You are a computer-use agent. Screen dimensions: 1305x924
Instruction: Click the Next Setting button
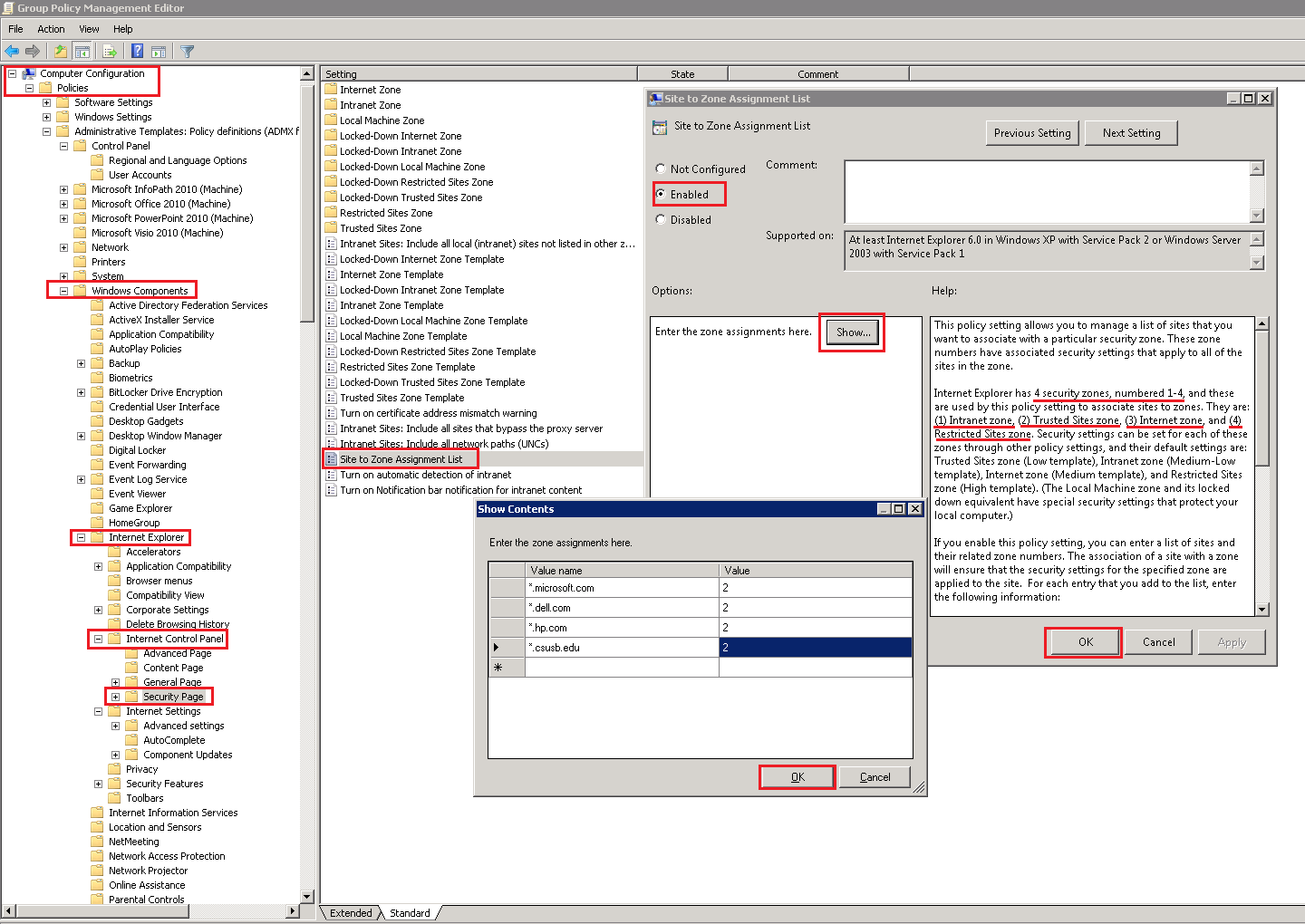tap(1131, 133)
